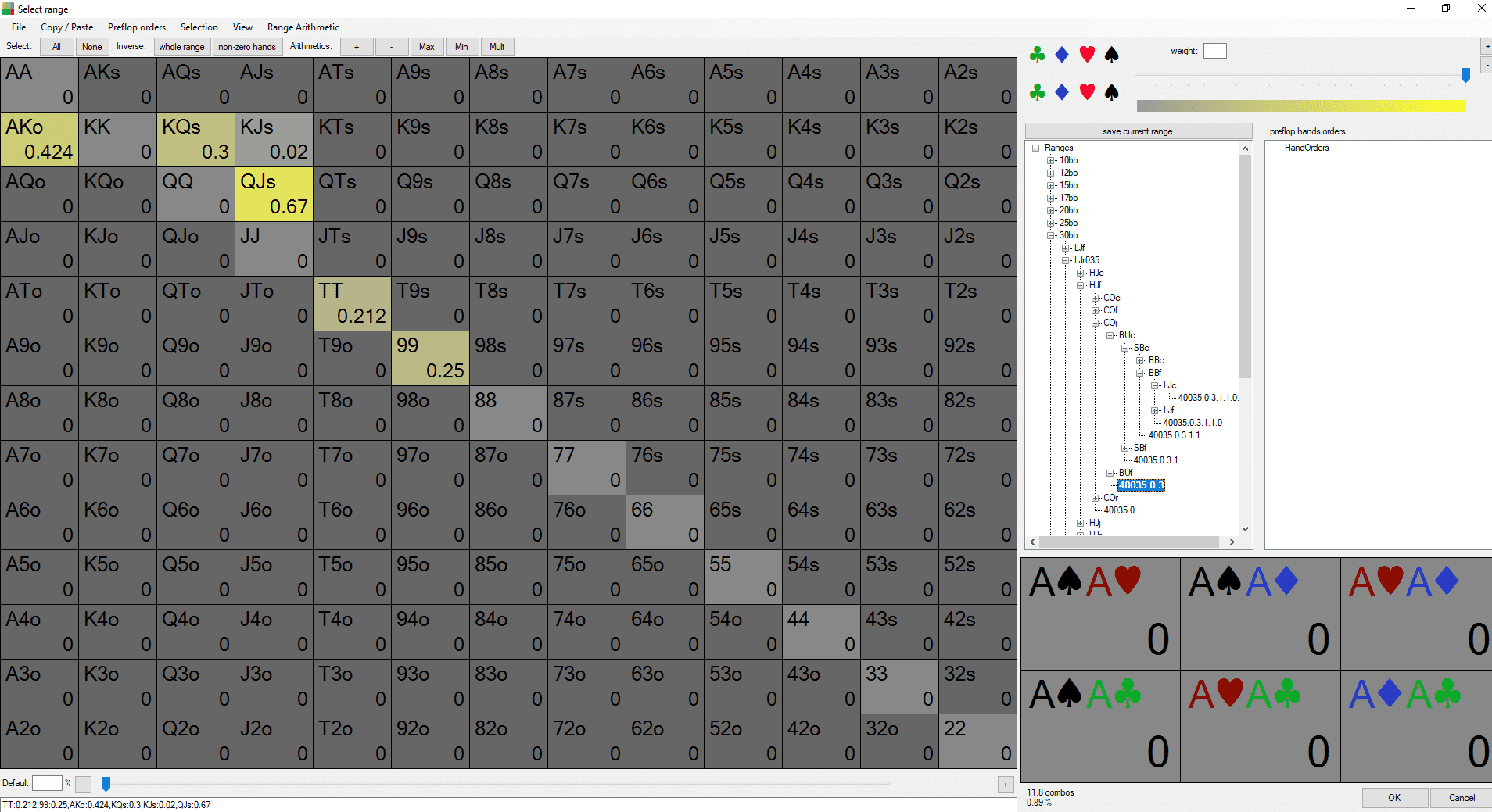Click the top-row red heart suit icon

tap(1087, 55)
